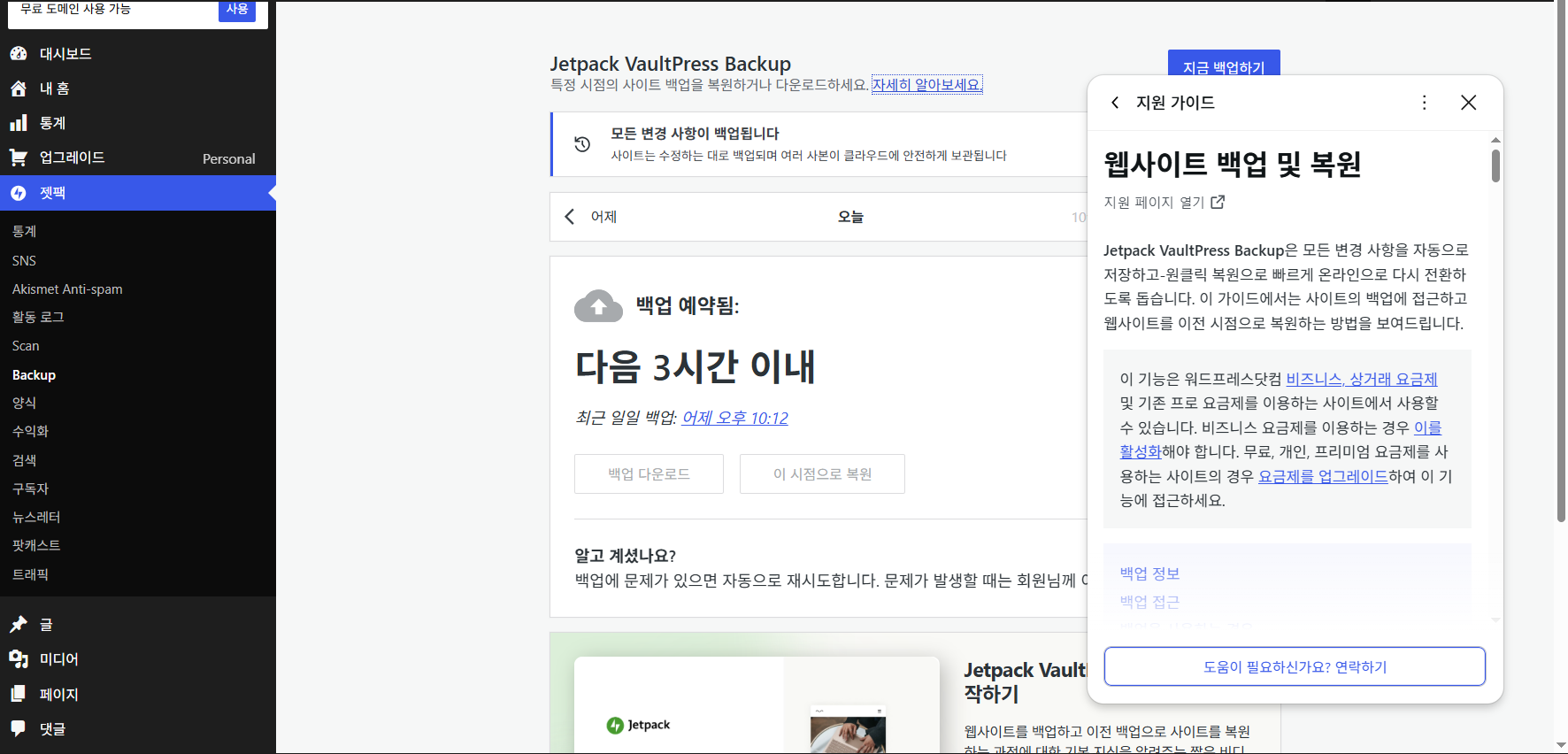Click the 미디어 media icon
This screenshot has width=1568, height=754.
tap(19, 659)
